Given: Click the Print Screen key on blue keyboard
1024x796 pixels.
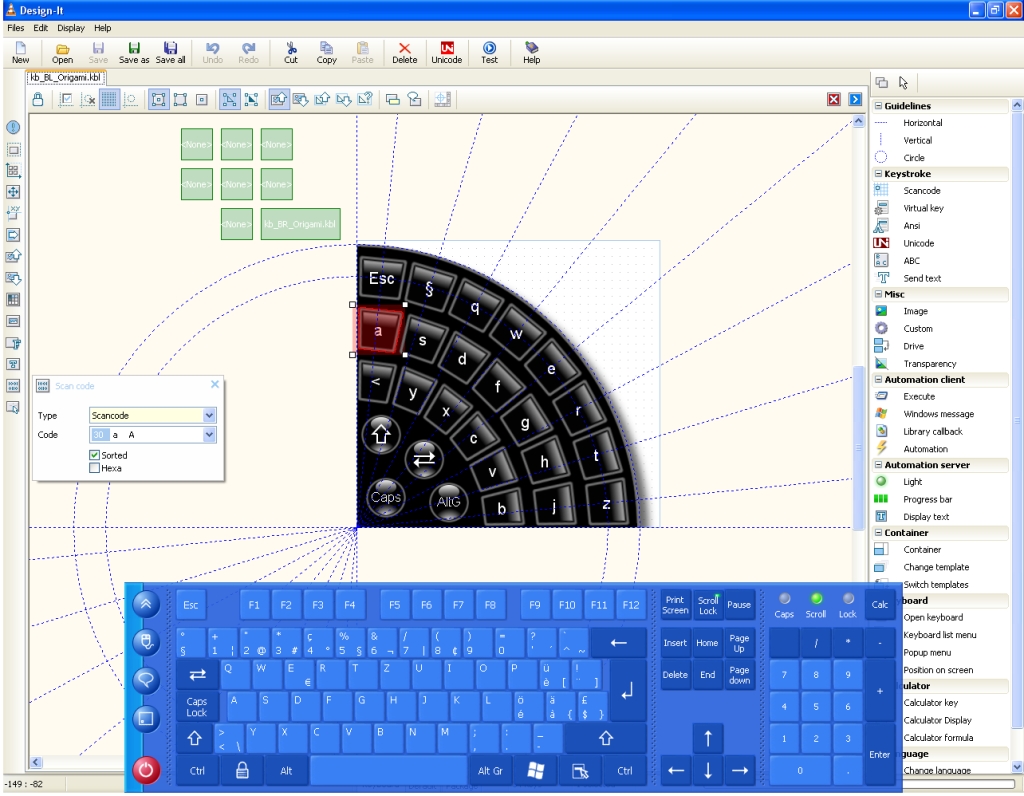Looking at the screenshot, I should click(x=675, y=605).
